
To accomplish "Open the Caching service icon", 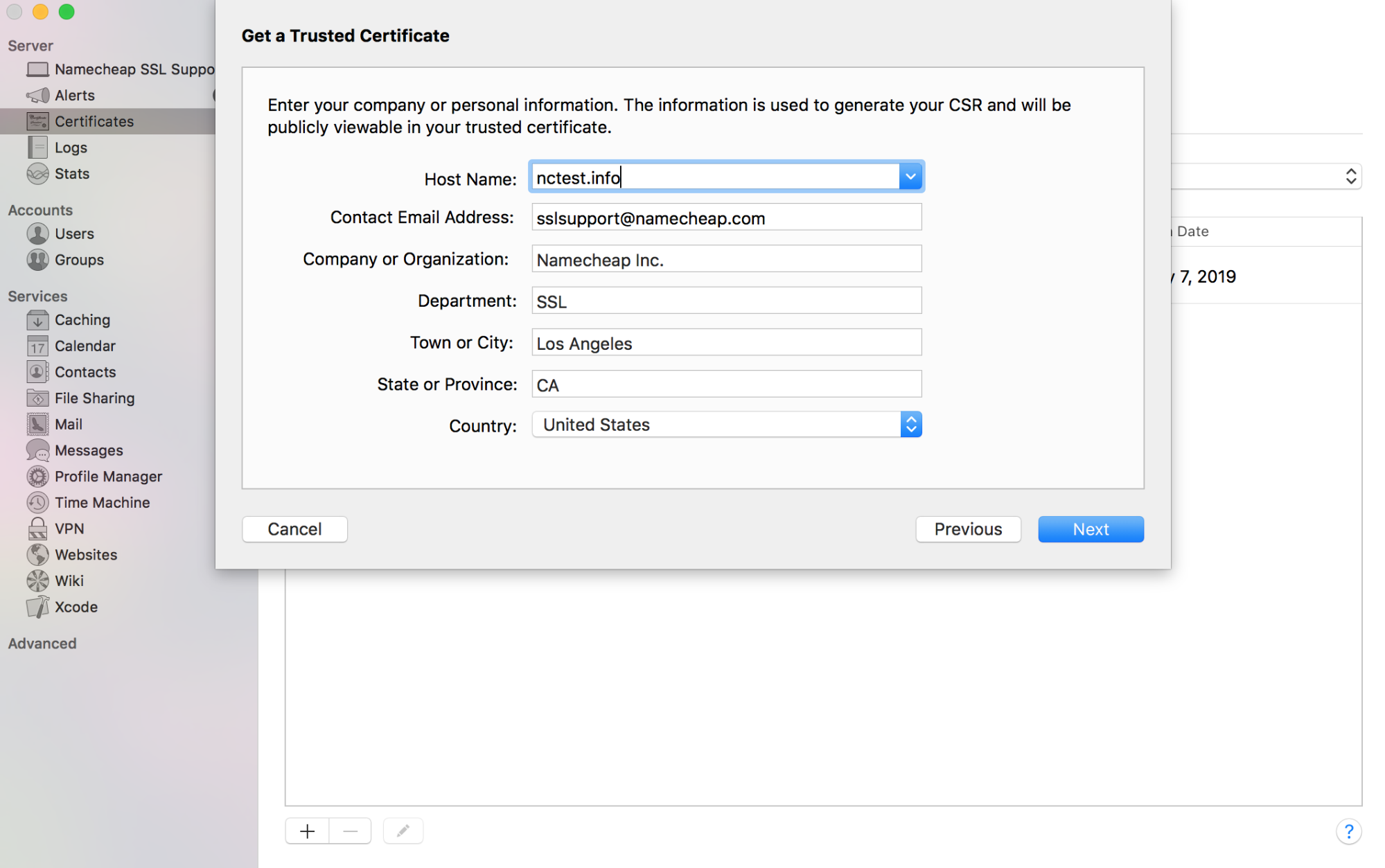I will click(x=37, y=320).
